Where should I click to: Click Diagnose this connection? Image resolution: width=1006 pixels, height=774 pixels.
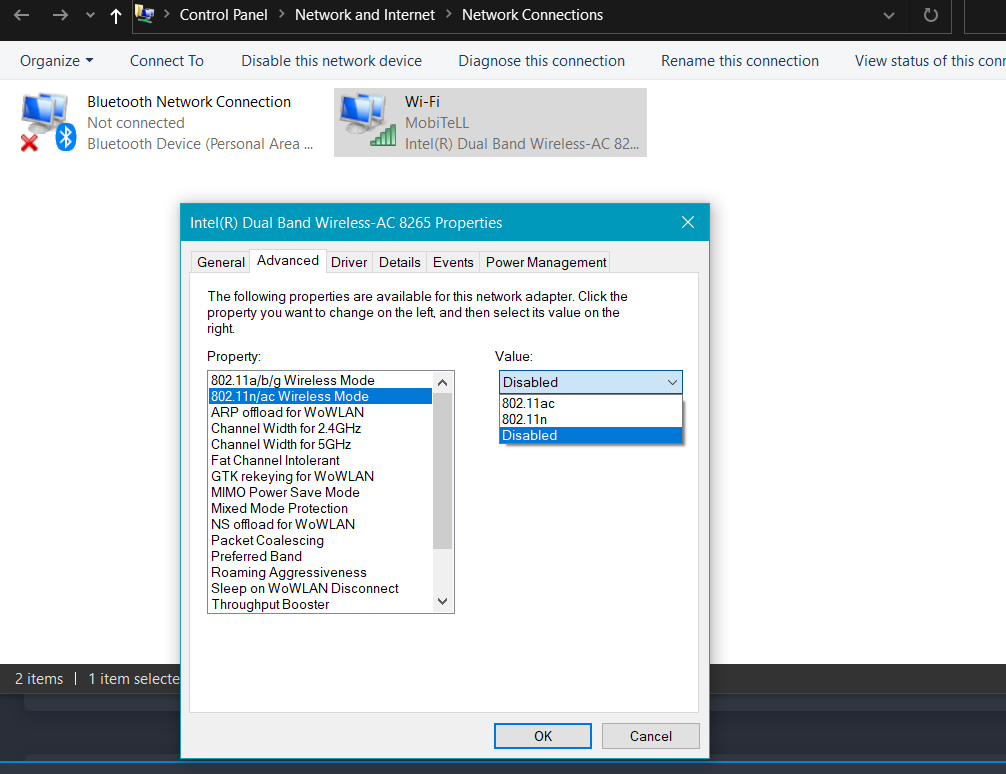[x=541, y=61]
